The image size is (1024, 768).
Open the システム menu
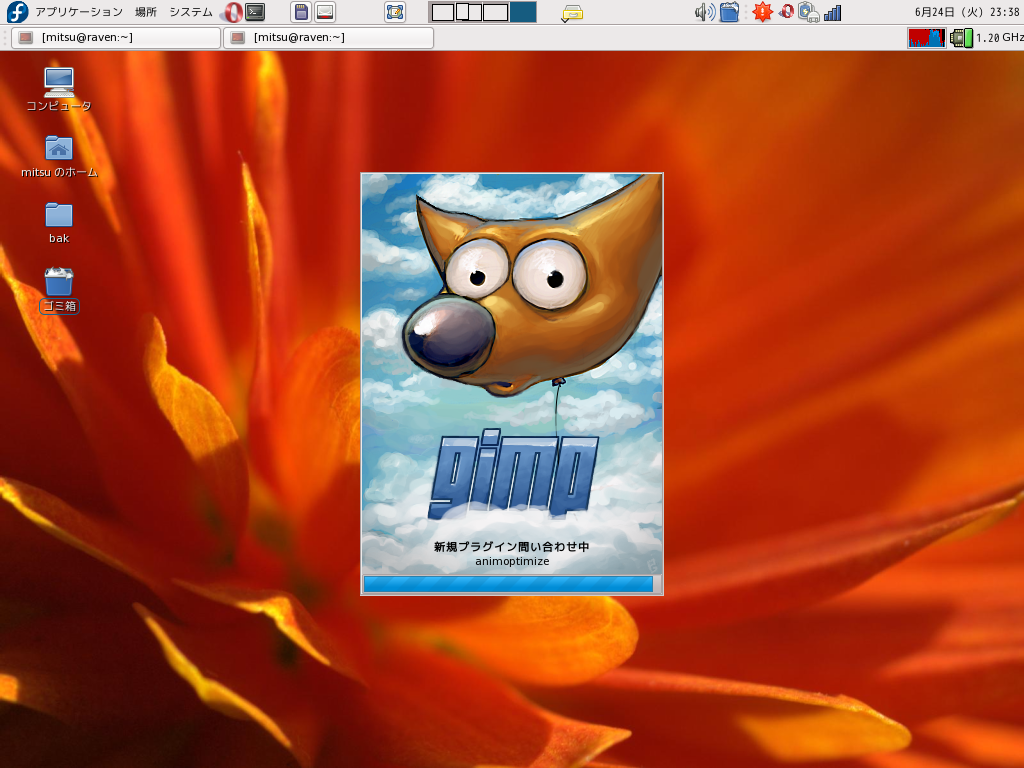pos(190,12)
